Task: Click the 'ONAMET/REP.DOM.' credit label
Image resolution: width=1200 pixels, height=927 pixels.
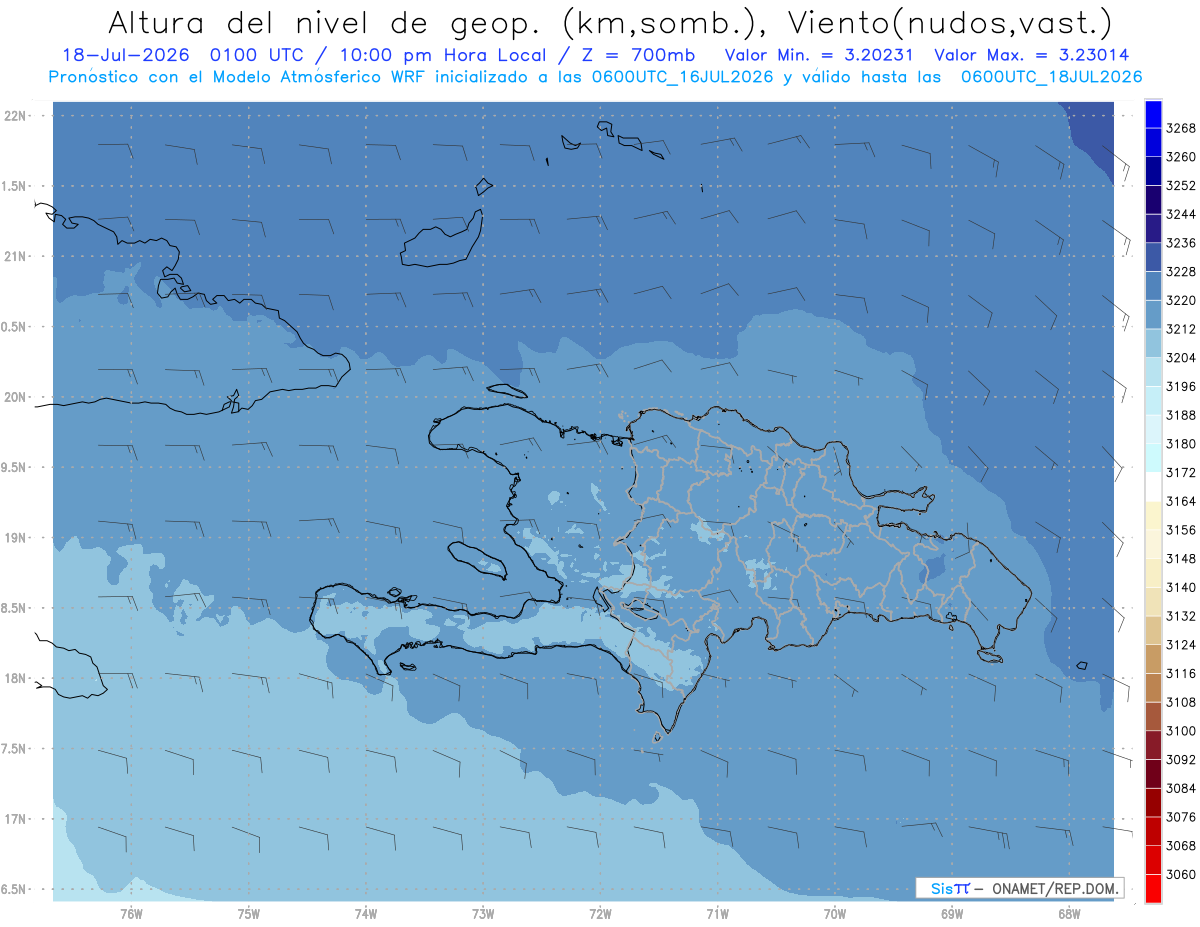Action: 1054,888
